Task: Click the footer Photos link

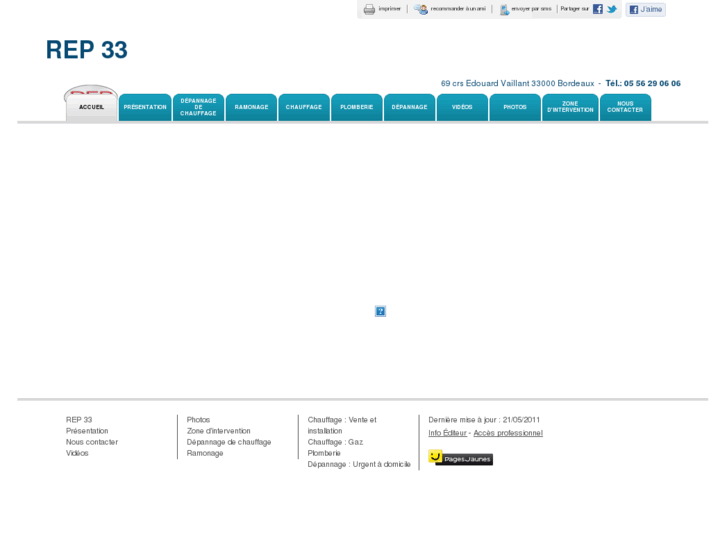Action: pyautogui.click(x=198, y=420)
